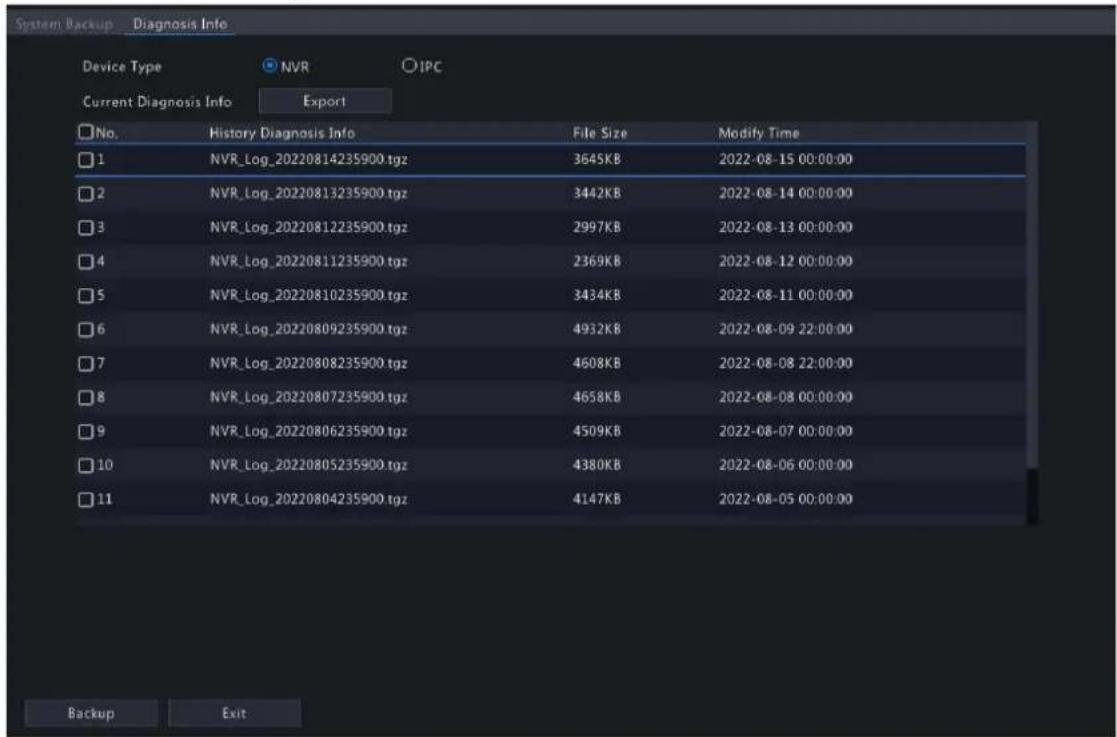Switch to the System Backup tab
The width and height of the screenshot is (1117, 737).
tap(64, 23)
